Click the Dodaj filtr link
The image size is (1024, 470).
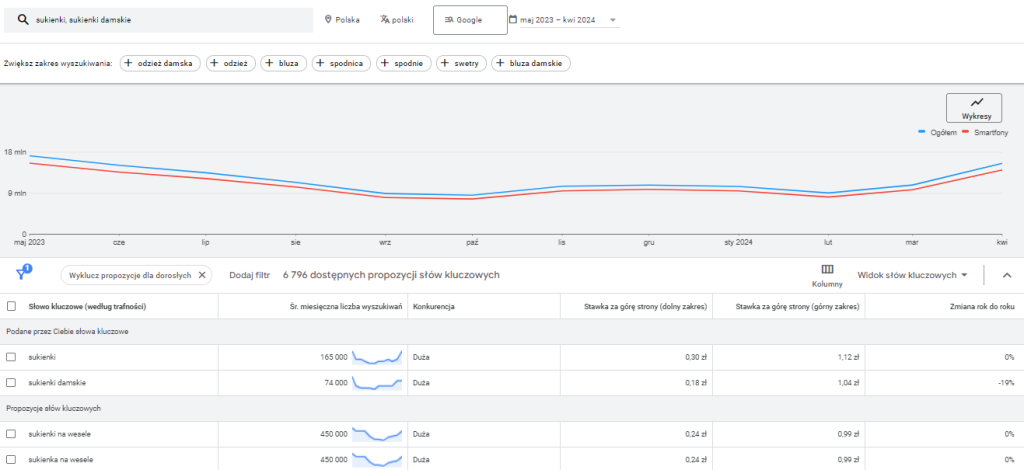tap(249, 275)
